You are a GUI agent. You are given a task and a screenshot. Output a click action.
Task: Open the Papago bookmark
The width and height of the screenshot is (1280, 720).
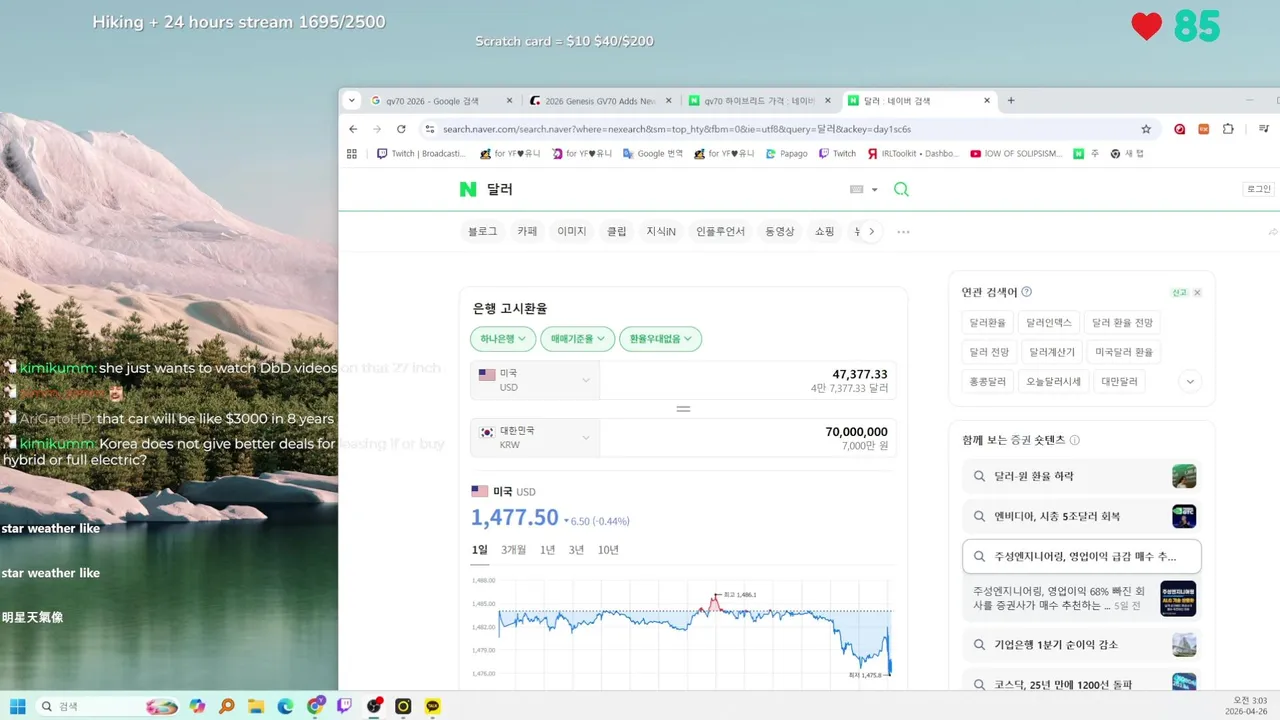click(x=787, y=154)
